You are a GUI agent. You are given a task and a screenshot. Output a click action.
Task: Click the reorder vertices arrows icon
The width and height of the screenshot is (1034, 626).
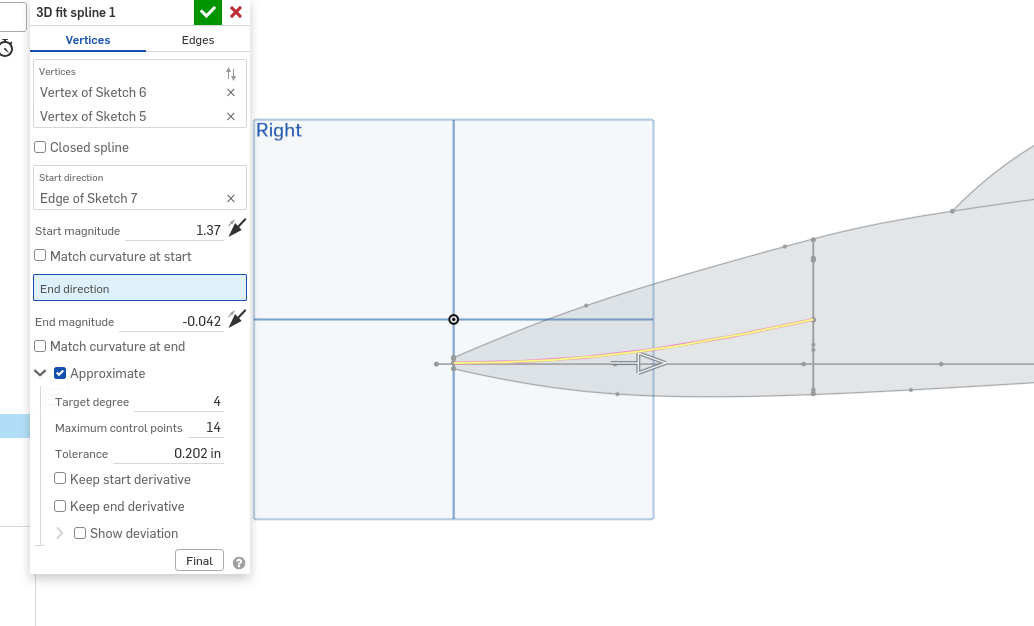231,74
